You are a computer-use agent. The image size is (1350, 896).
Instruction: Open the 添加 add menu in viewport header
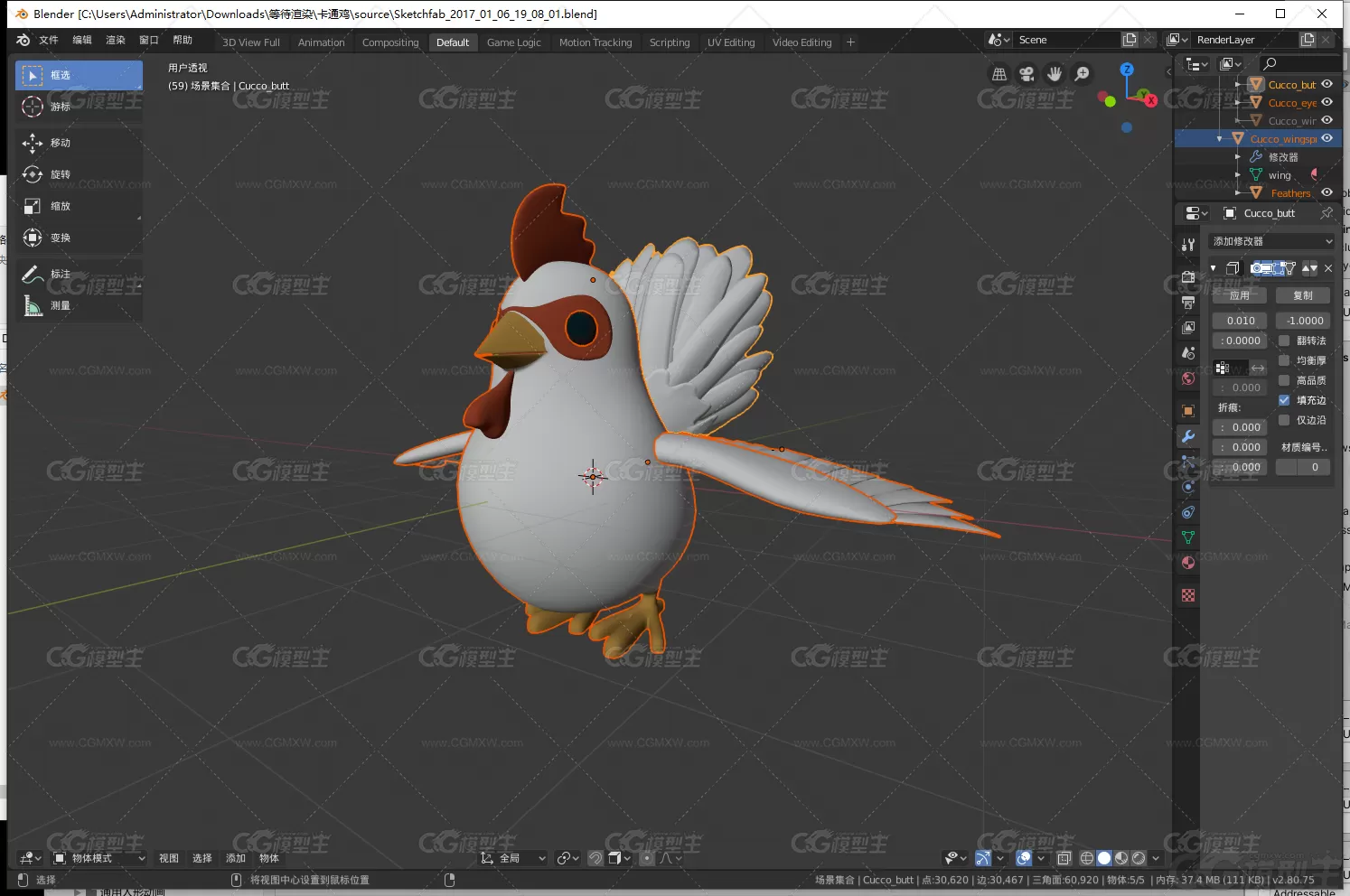236,858
